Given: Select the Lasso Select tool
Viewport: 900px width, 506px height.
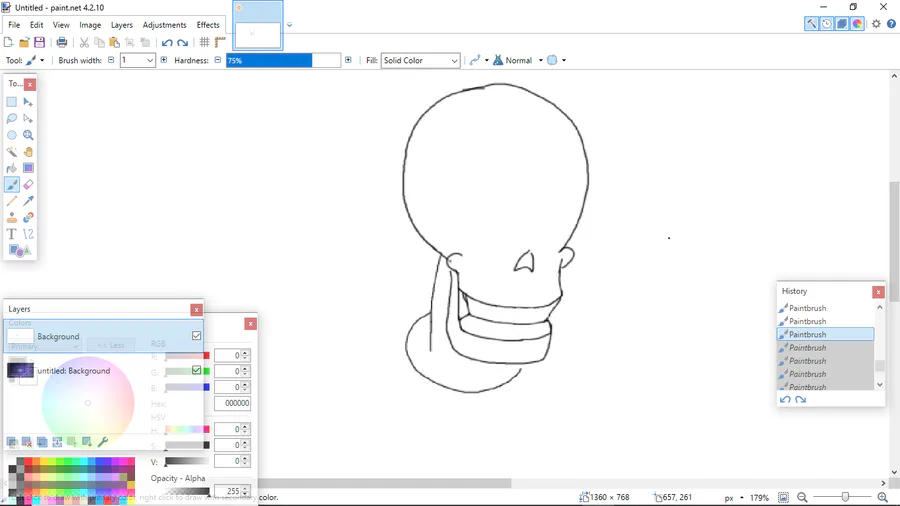Looking at the screenshot, I should (11, 119).
